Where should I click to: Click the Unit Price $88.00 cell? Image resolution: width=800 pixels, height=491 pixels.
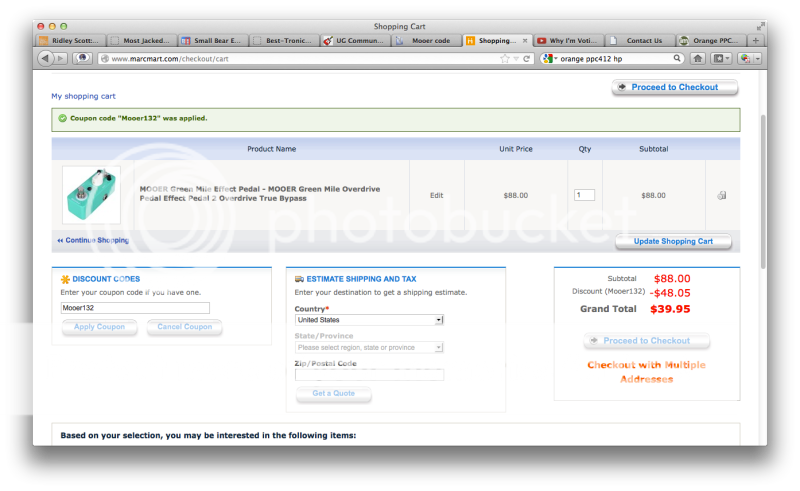pos(516,195)
